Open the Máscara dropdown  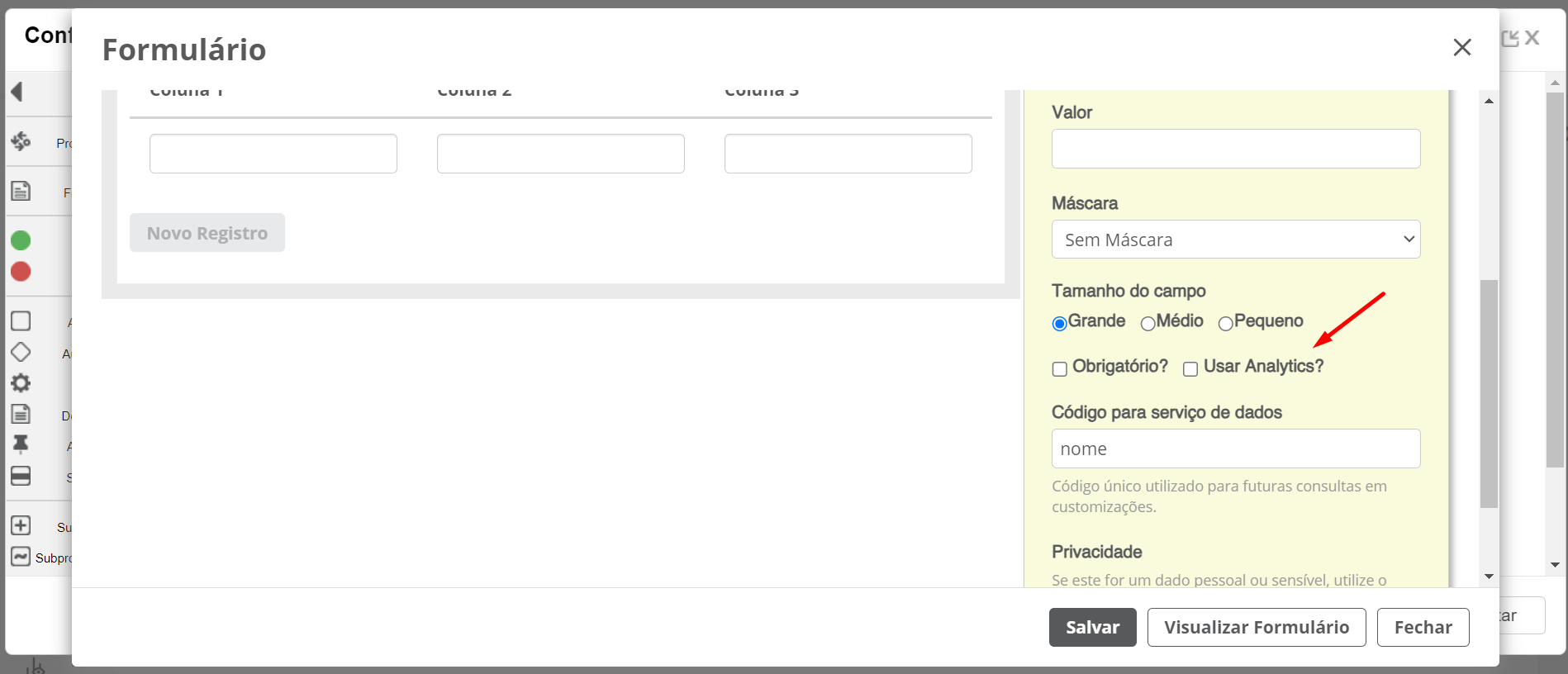click(1236, 240)
